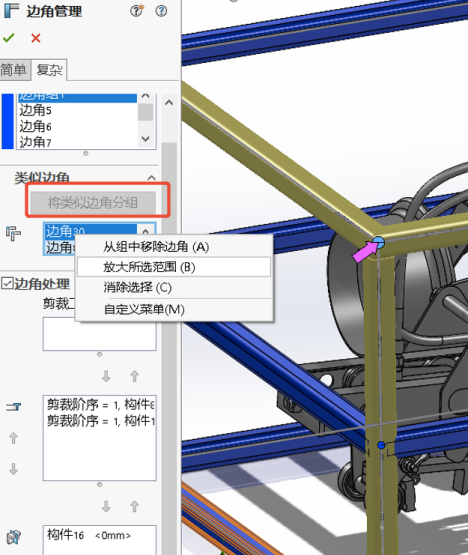The height and width of the screenshot is (555, 468).
Task: Click the similar corners group icon
Action: (x=13, y=233)
